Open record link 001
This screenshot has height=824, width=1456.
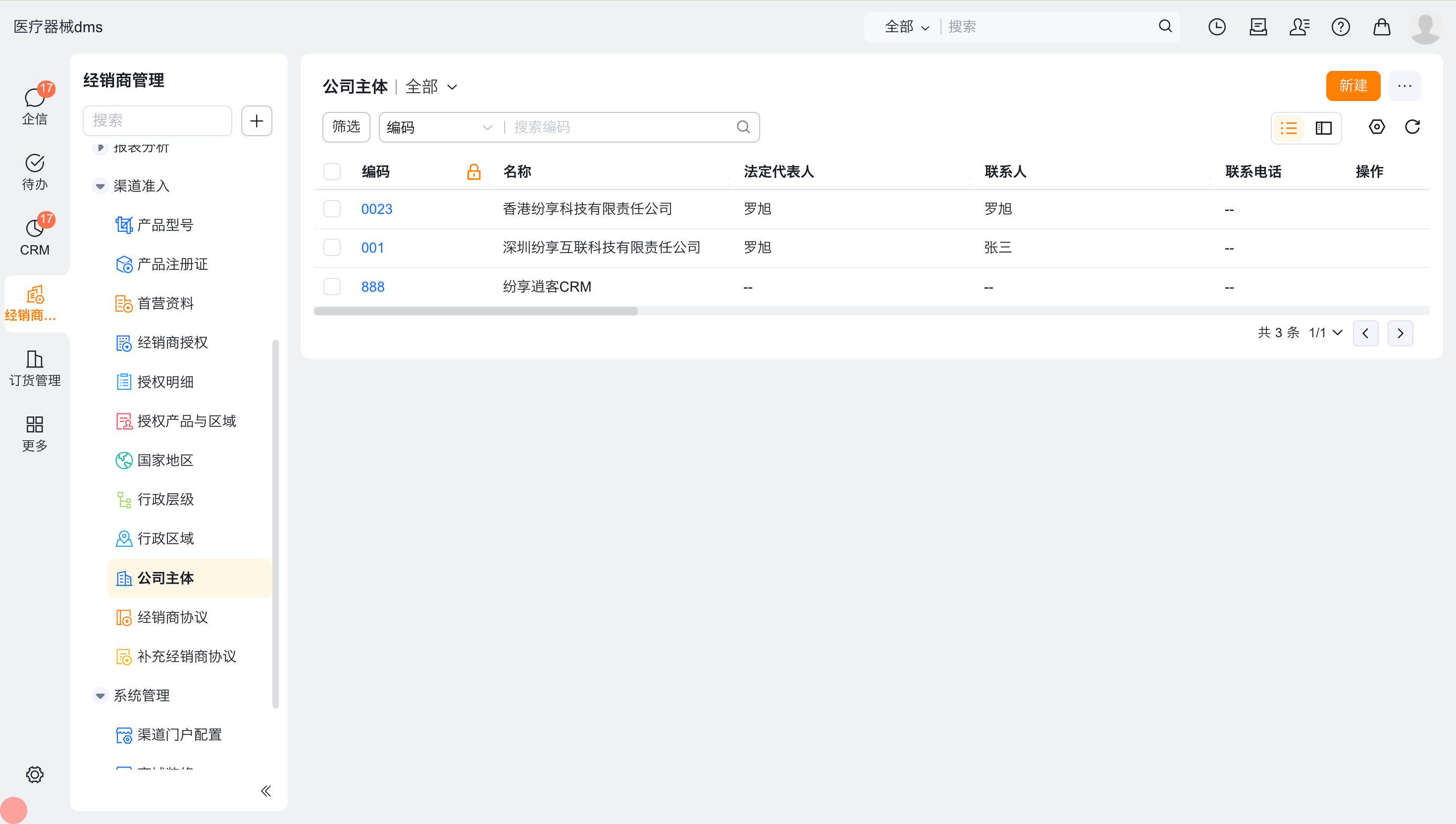372,247
